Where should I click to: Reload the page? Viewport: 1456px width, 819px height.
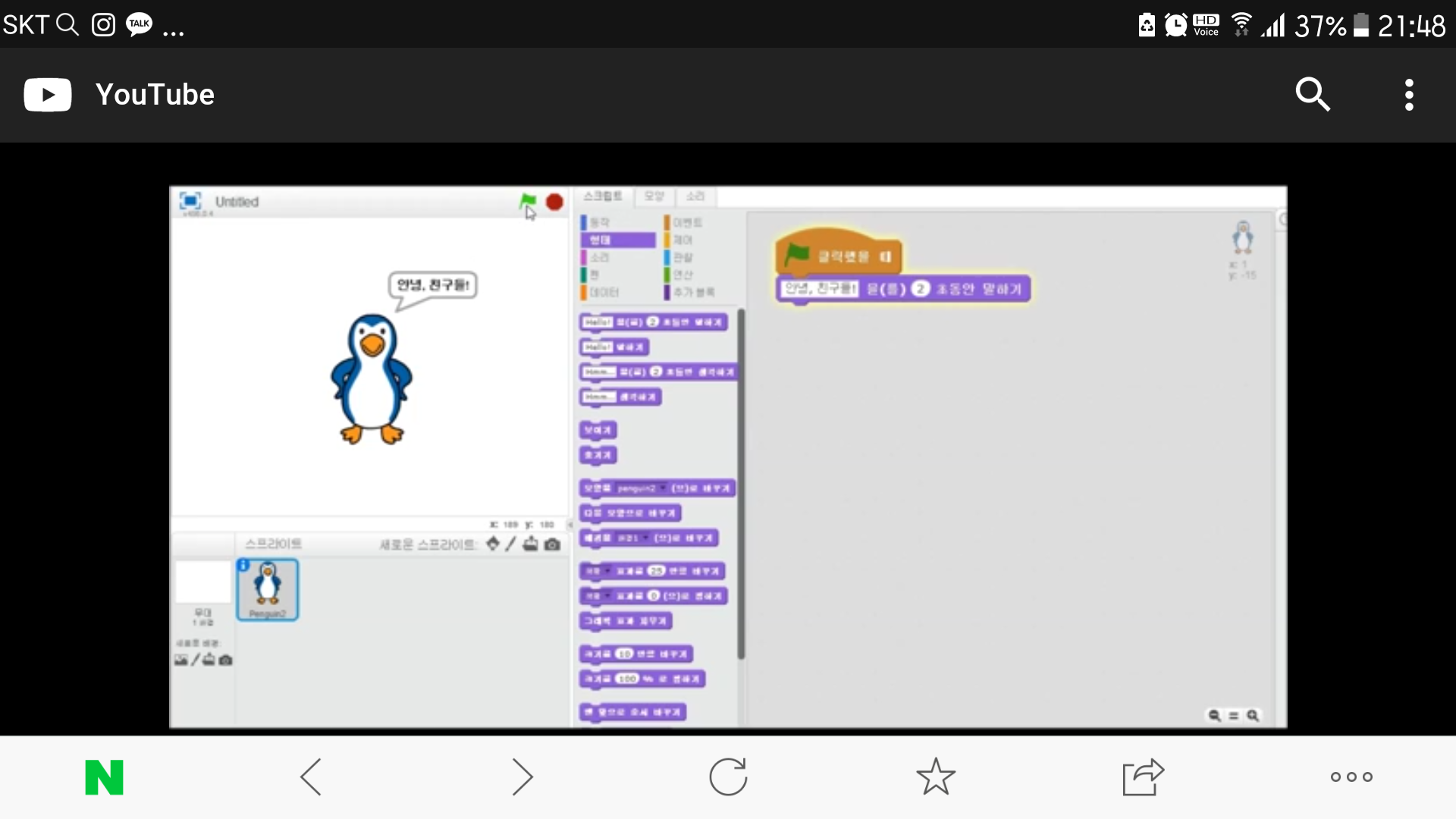coord(728,777)
